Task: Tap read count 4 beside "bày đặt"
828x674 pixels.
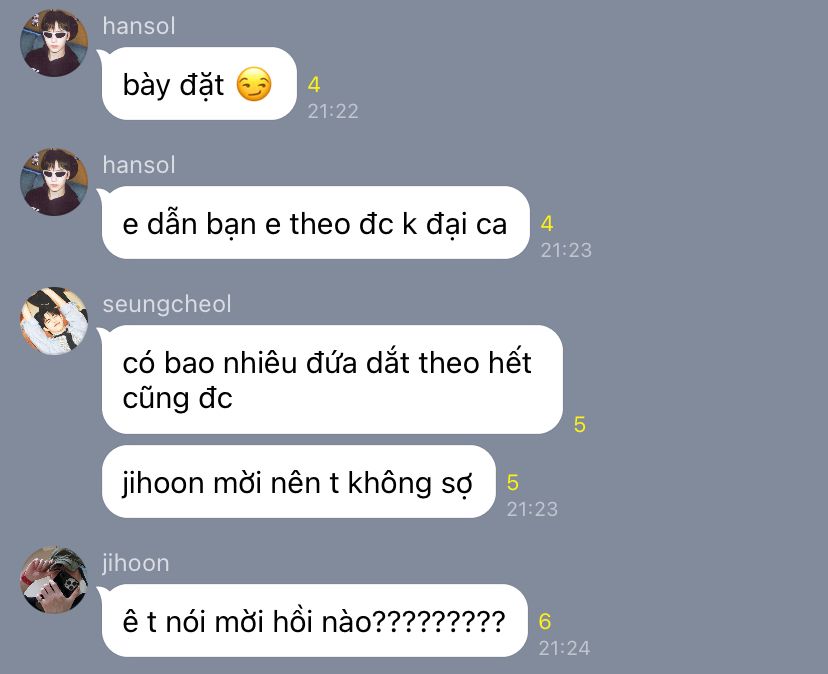Action: 314,85
